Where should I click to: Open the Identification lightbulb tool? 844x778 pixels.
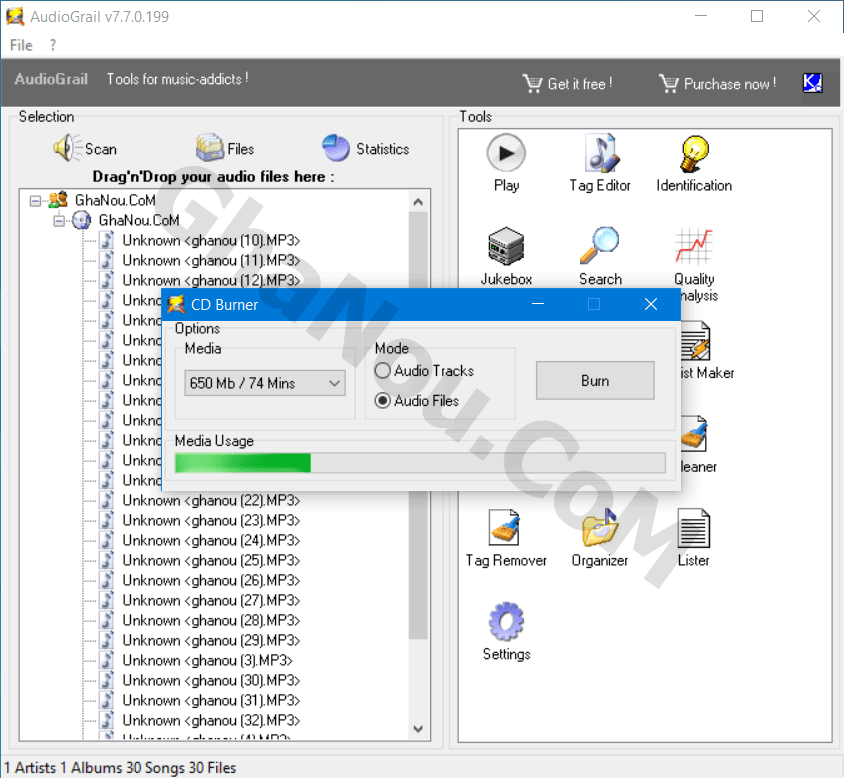(x=694, y=163)
